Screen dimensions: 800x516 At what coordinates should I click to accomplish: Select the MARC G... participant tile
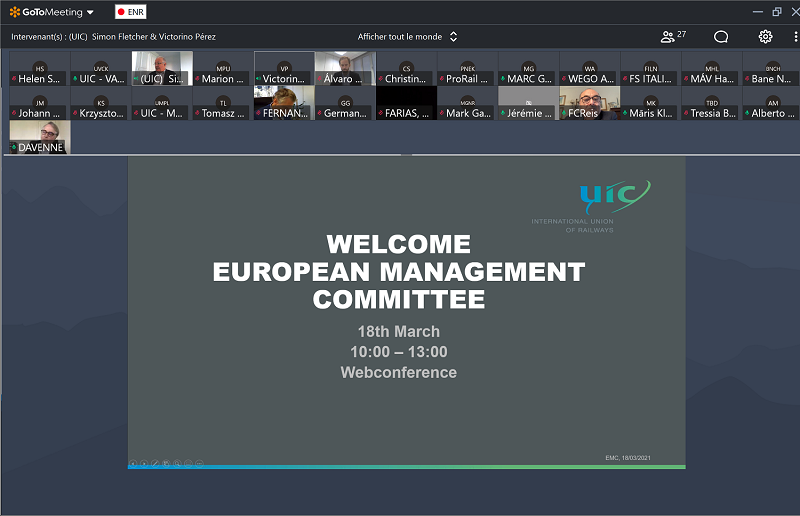coord(529,68)
